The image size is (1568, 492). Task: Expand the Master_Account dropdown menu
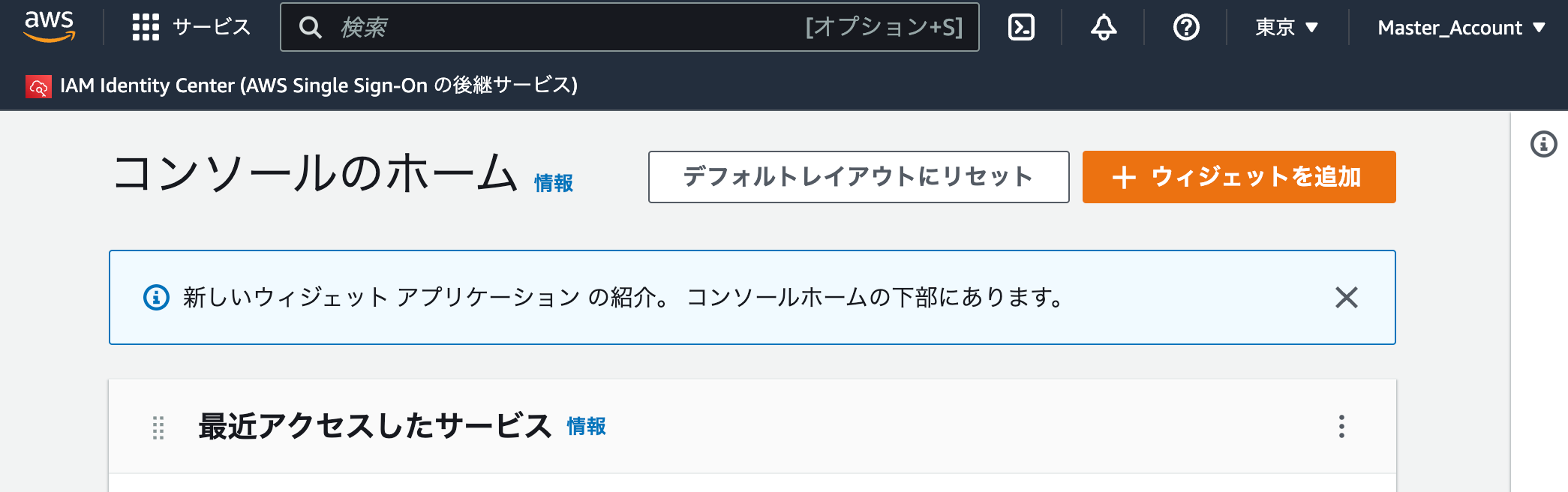[1461, 28]
